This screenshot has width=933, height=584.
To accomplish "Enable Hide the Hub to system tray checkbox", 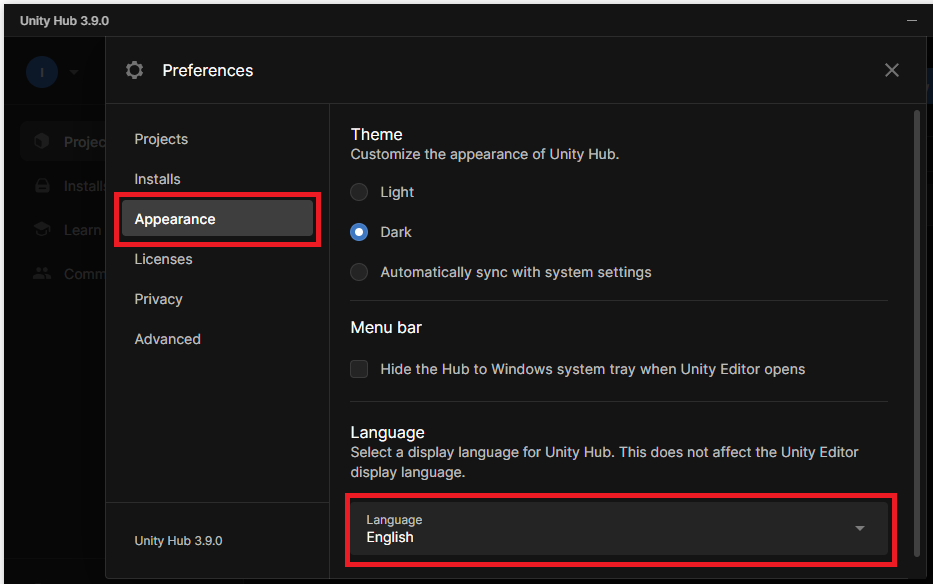I will pyautogui.click(x=359, y=369).
